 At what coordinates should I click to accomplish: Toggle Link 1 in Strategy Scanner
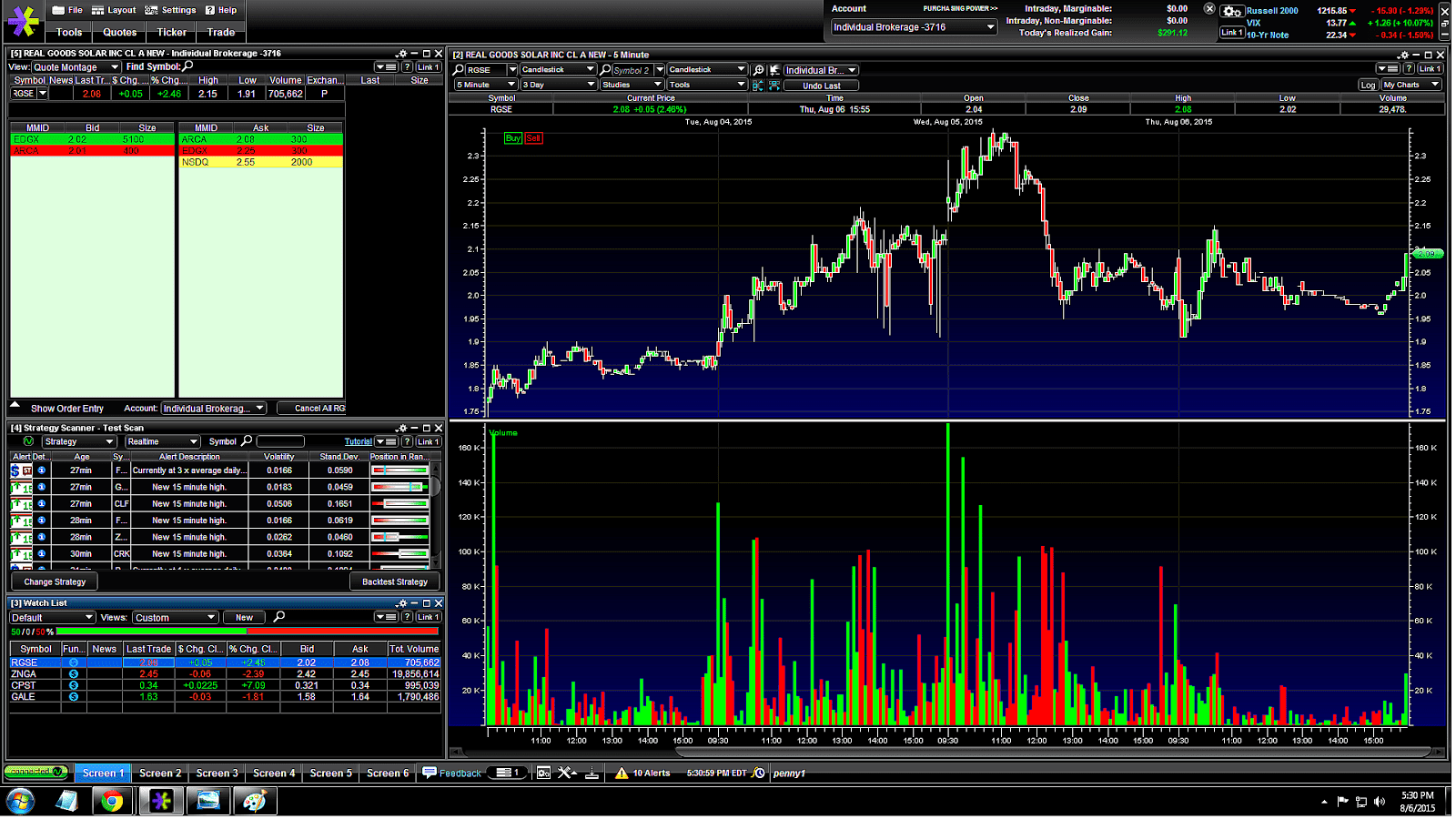point(429,441)
